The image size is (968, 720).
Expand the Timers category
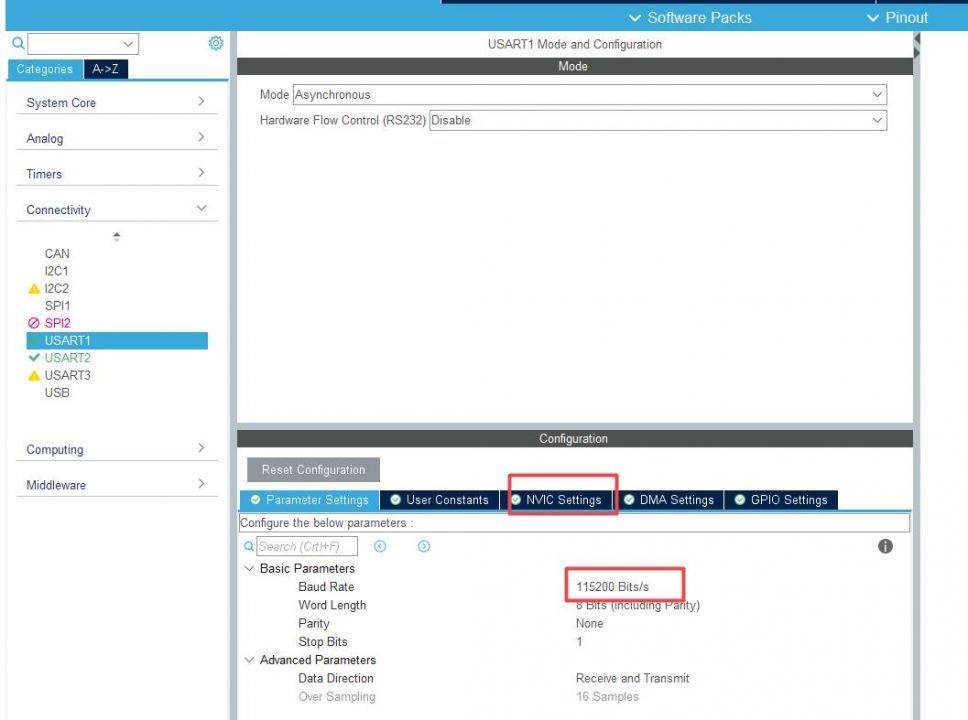(117, 174)
